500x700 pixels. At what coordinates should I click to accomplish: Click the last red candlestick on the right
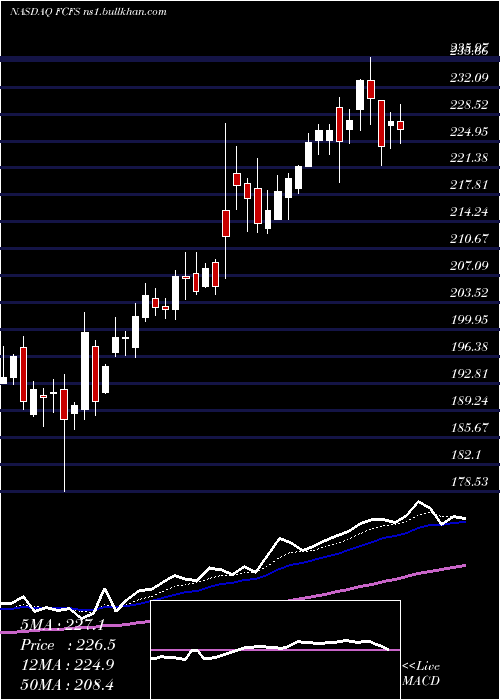(x=400, y=125)
